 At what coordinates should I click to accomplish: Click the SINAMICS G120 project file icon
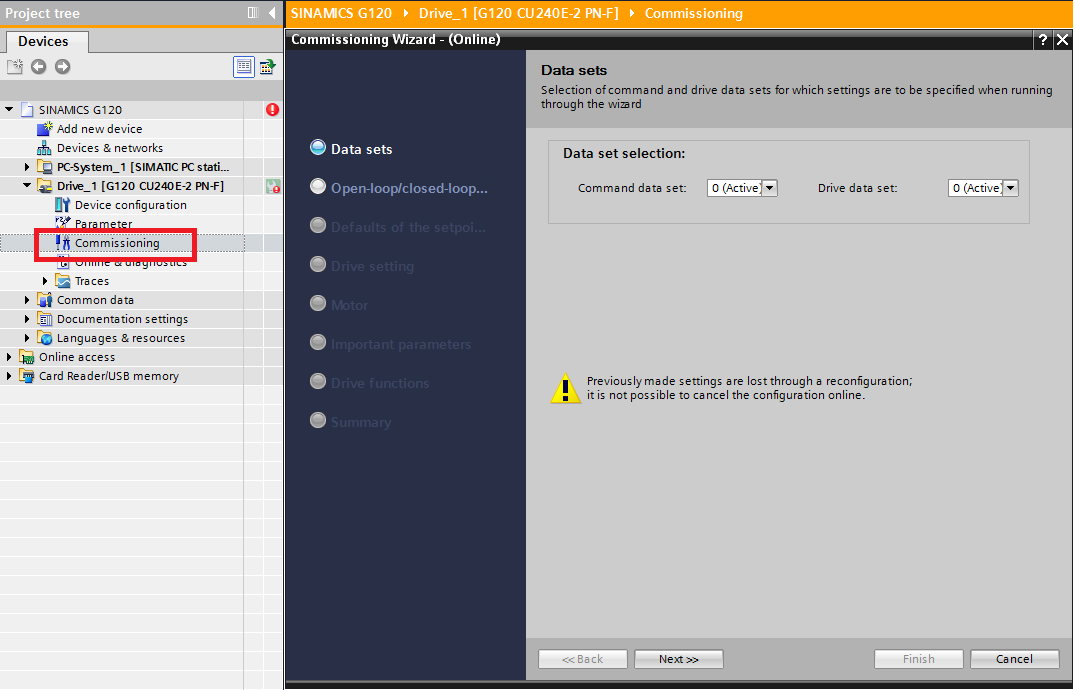pyautogui.click(x=27, y=109)
